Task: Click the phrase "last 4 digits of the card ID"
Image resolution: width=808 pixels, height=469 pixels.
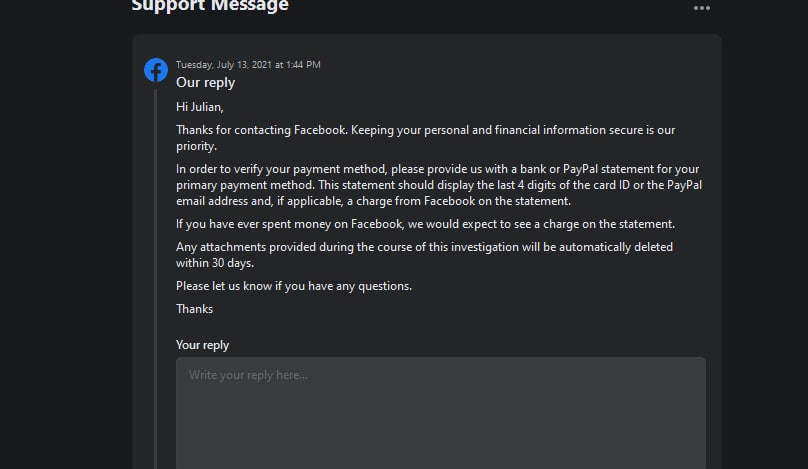Action: 563,185
